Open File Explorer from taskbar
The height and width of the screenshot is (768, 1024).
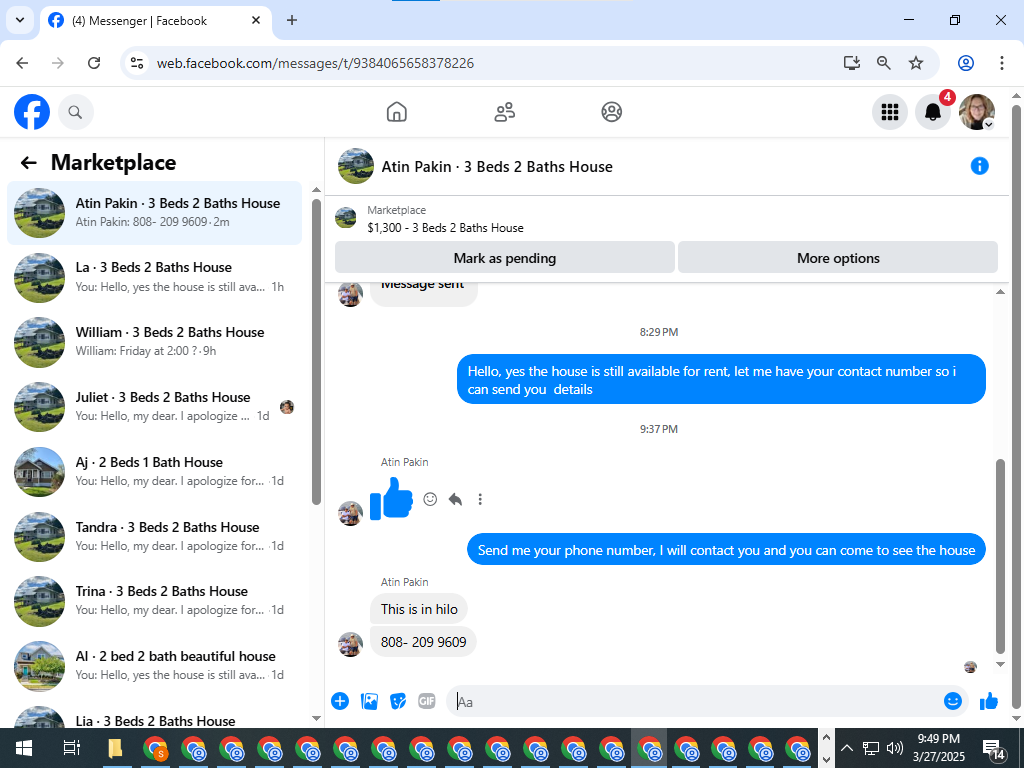point(115,748)
